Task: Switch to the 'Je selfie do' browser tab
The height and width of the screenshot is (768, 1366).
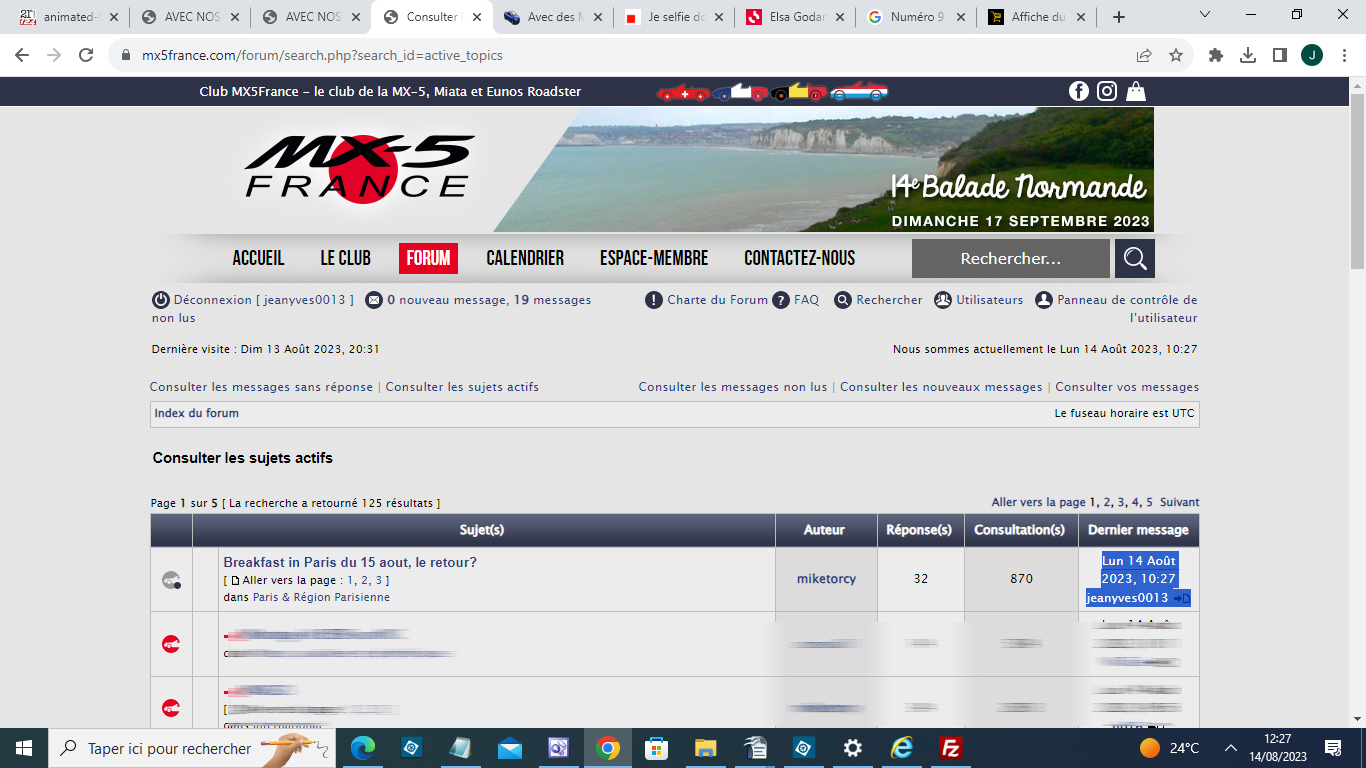Action: [x=673, y=17]
